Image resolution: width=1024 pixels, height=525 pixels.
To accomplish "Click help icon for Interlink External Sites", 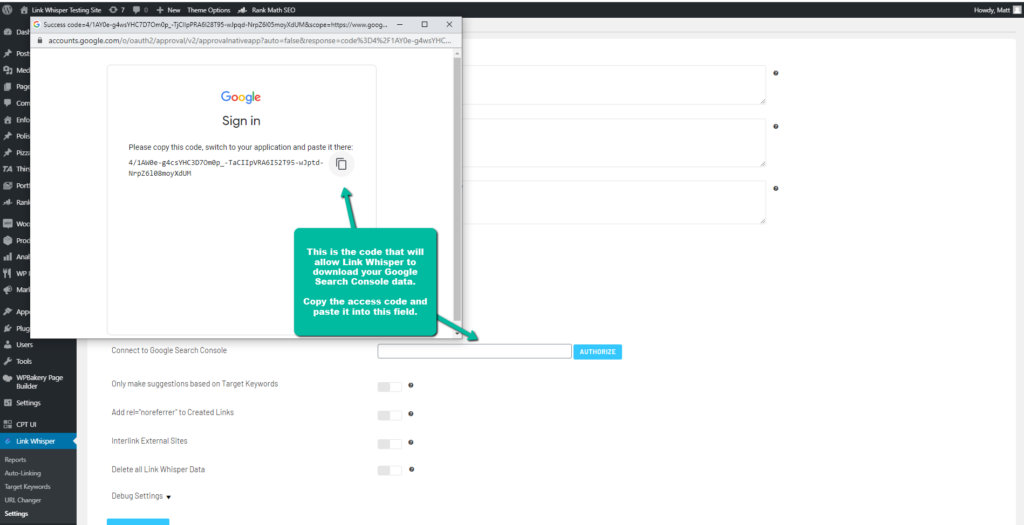I will [x=411, y=442].
